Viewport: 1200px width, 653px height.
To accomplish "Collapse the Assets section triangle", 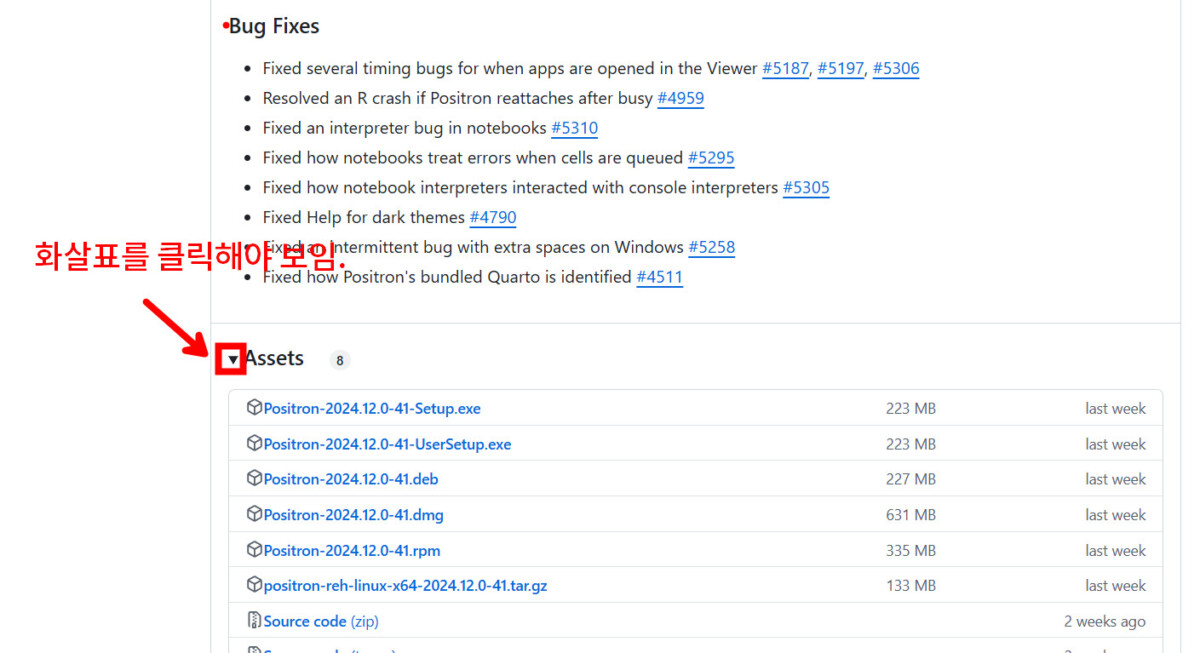I will (232, 359).
